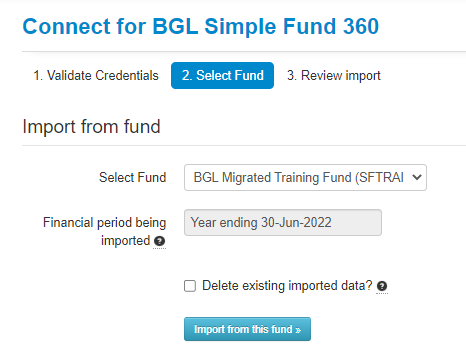This screenshot has width=466, height=361.
Task: Click the number 3 before Review import
Action: pos(292,75)
